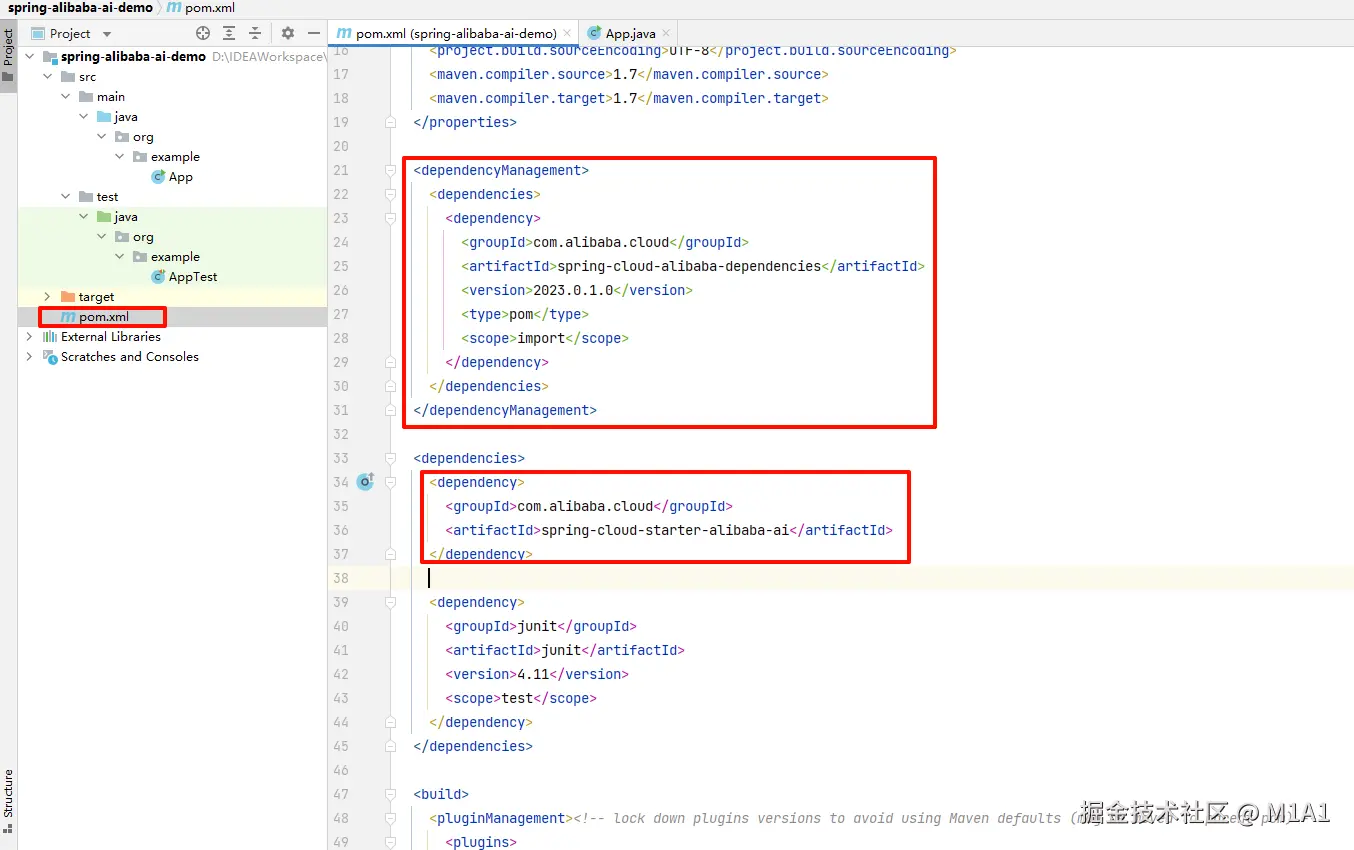This screenshot has height=850, width=1354.
Task: Select AppTest in the project tree
Action: (193, 277)
